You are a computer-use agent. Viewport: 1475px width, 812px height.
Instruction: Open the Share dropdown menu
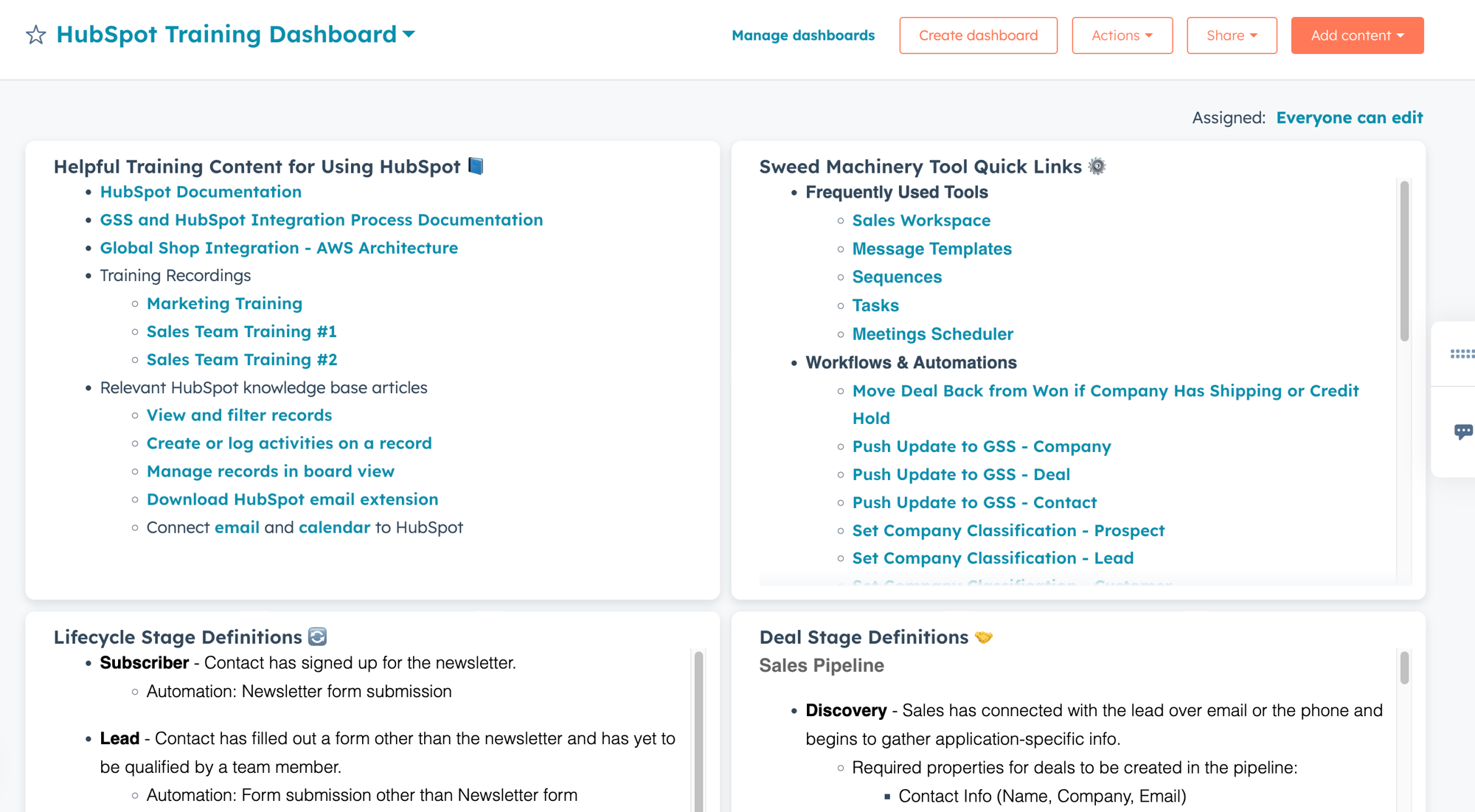(1232, 35)
